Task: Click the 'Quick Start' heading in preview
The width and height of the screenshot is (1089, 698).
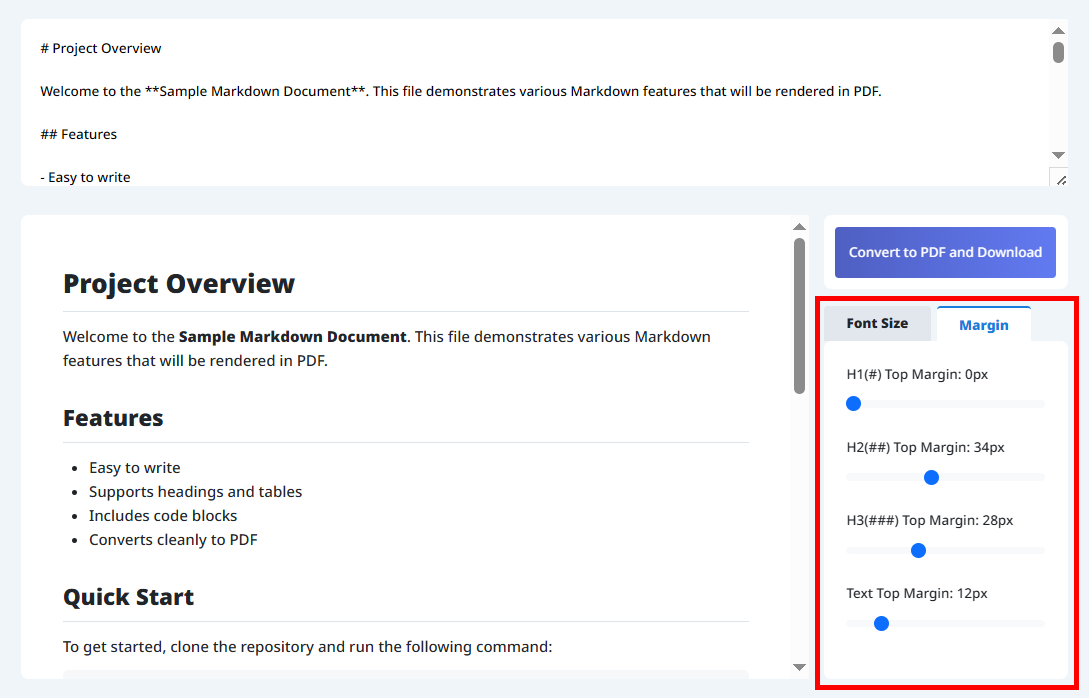Action: [128, 597]
